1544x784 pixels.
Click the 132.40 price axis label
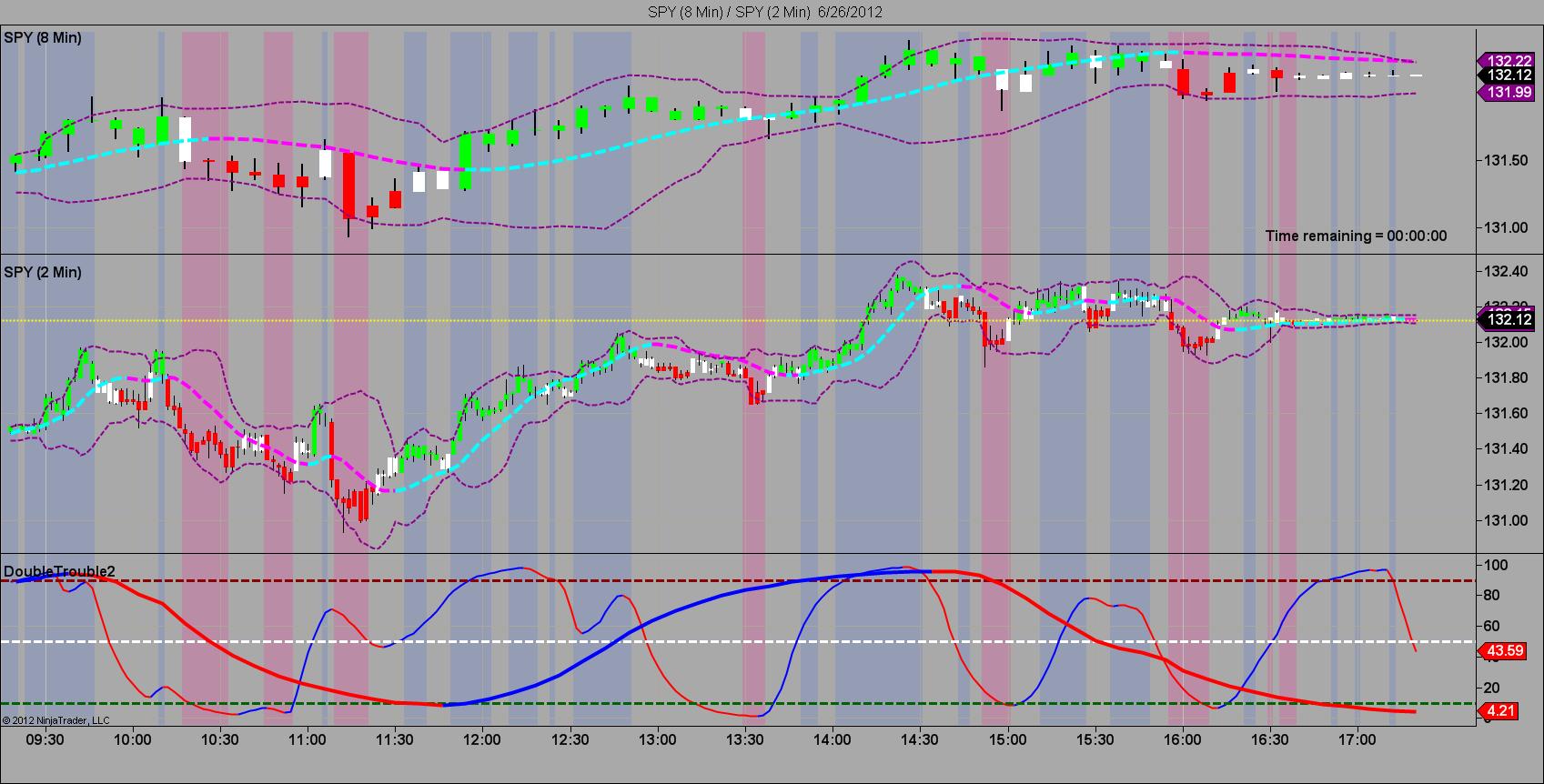tap(1506, 271)
